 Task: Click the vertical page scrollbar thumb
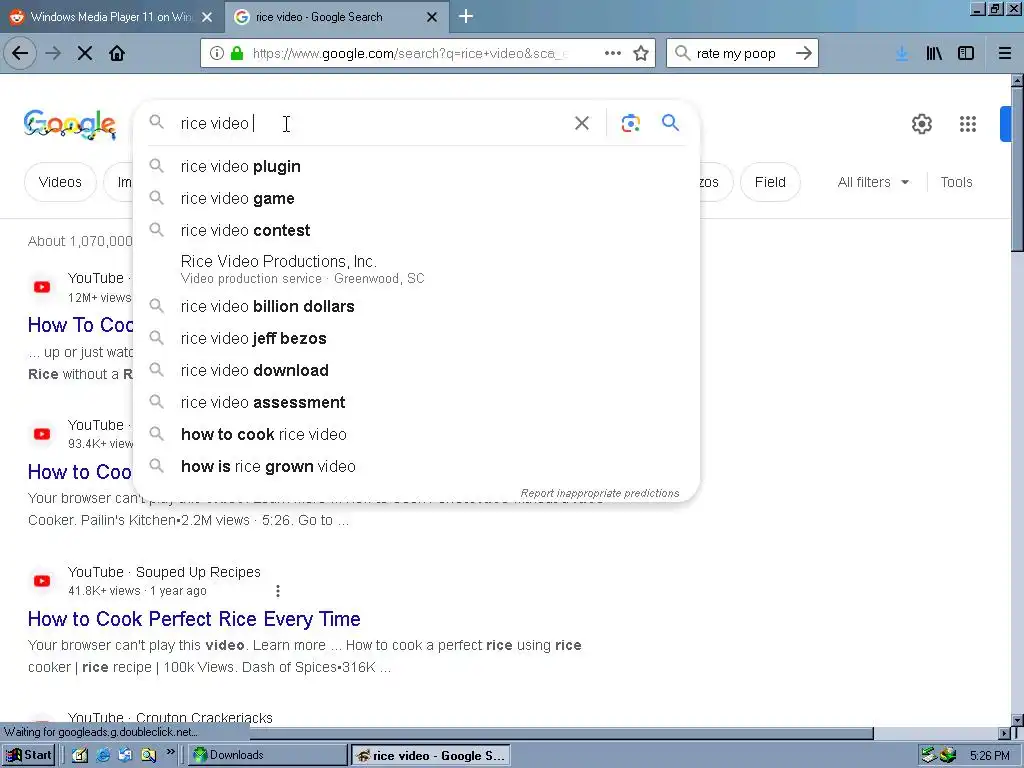point(1017,168)
